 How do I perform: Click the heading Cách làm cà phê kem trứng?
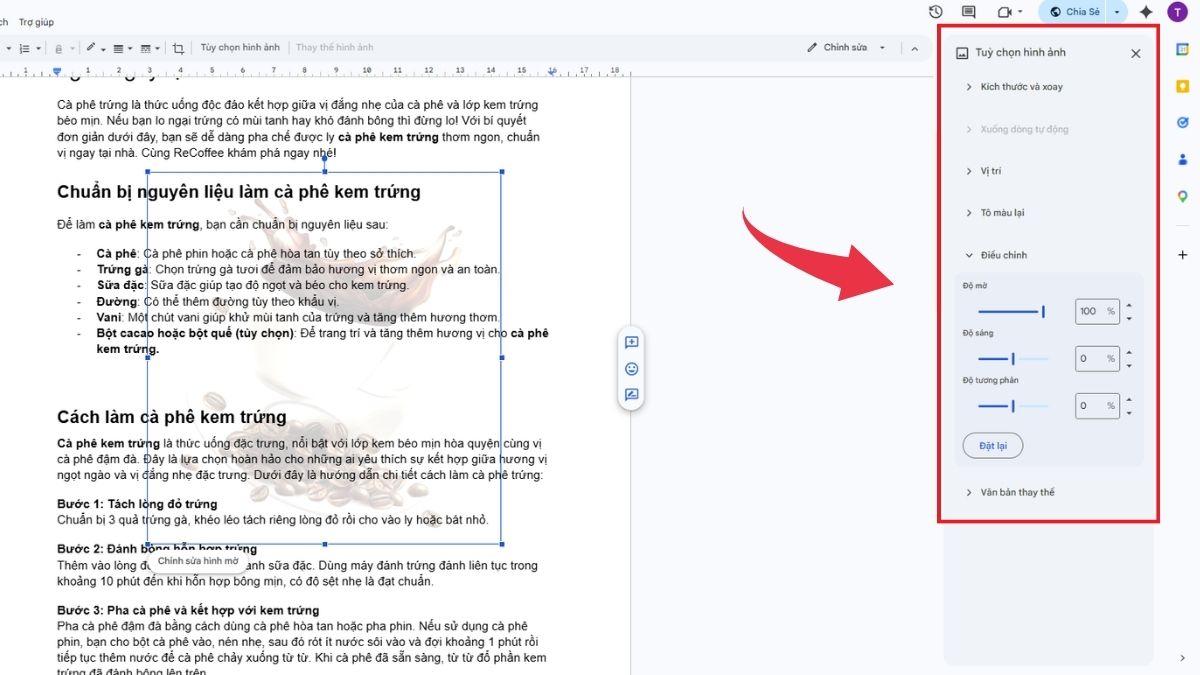click(171, 417)
